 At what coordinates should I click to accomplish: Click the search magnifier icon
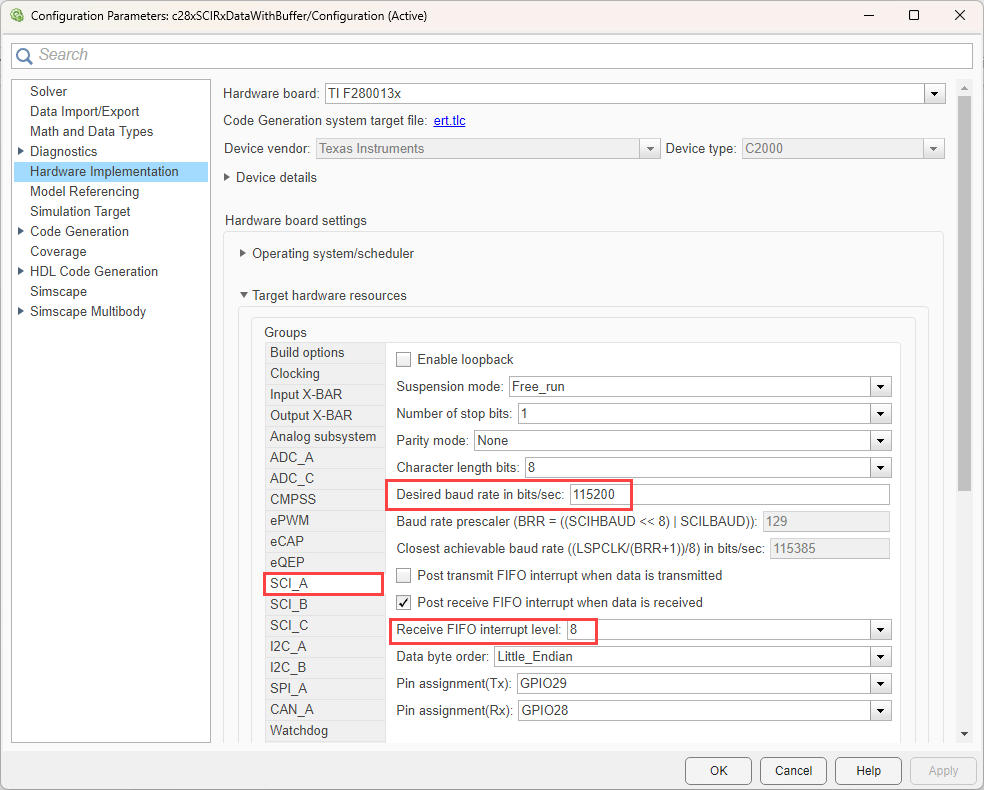[x=25, y=55]
